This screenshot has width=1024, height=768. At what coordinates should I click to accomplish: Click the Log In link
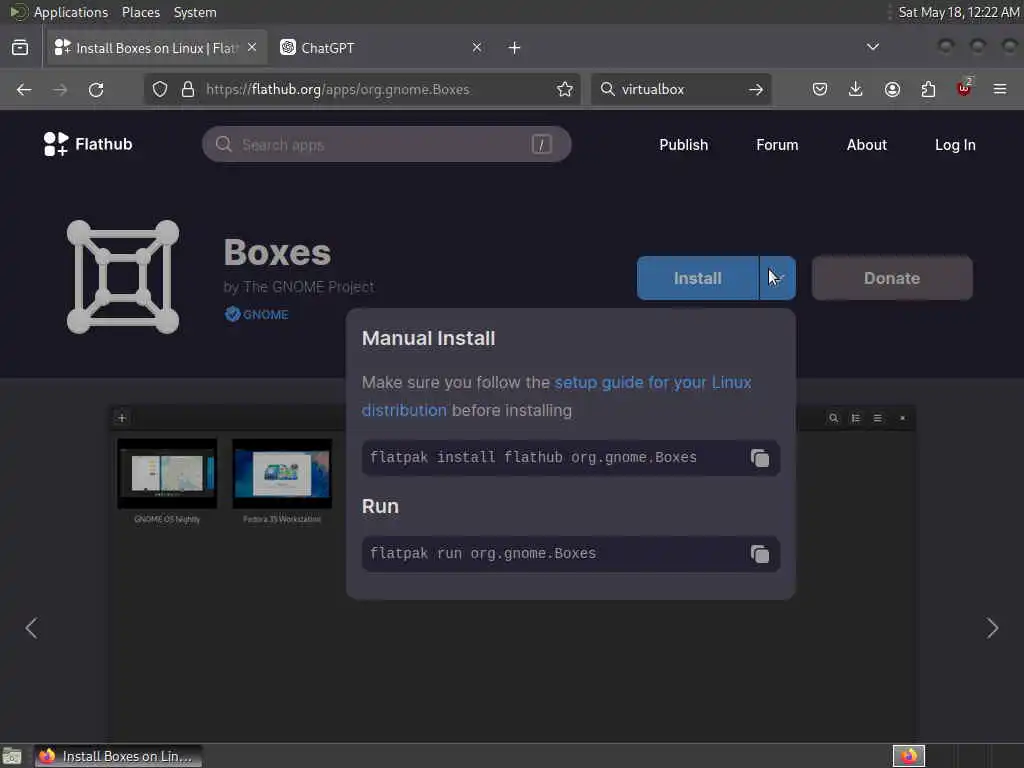955,145
